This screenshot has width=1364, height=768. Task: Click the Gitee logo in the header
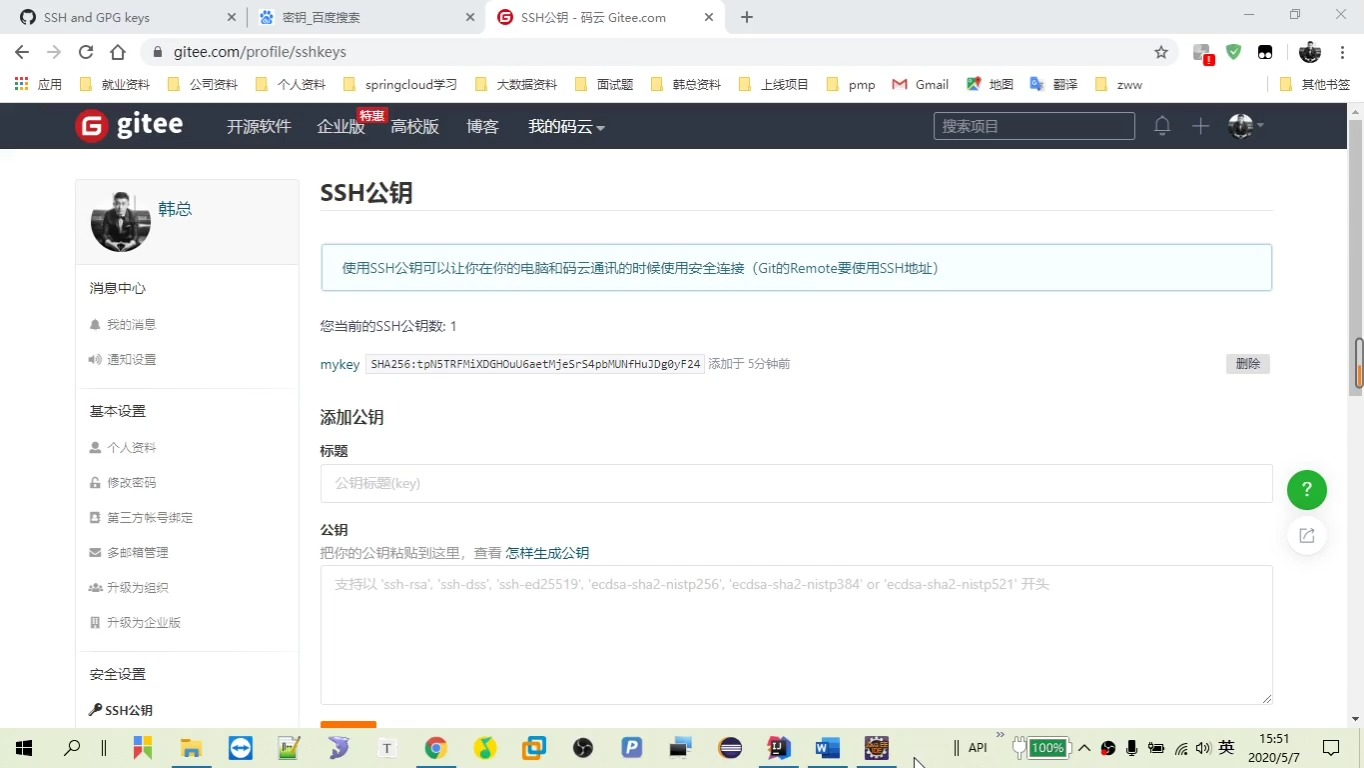(129, 126)
